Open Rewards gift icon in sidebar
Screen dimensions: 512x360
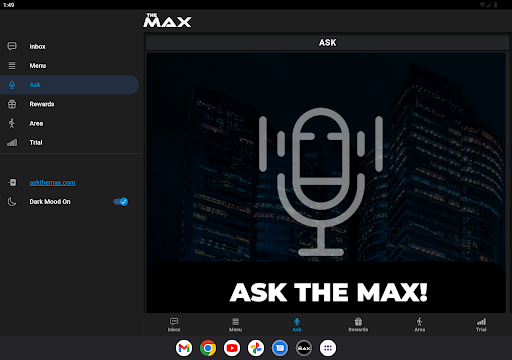(12, 104)
